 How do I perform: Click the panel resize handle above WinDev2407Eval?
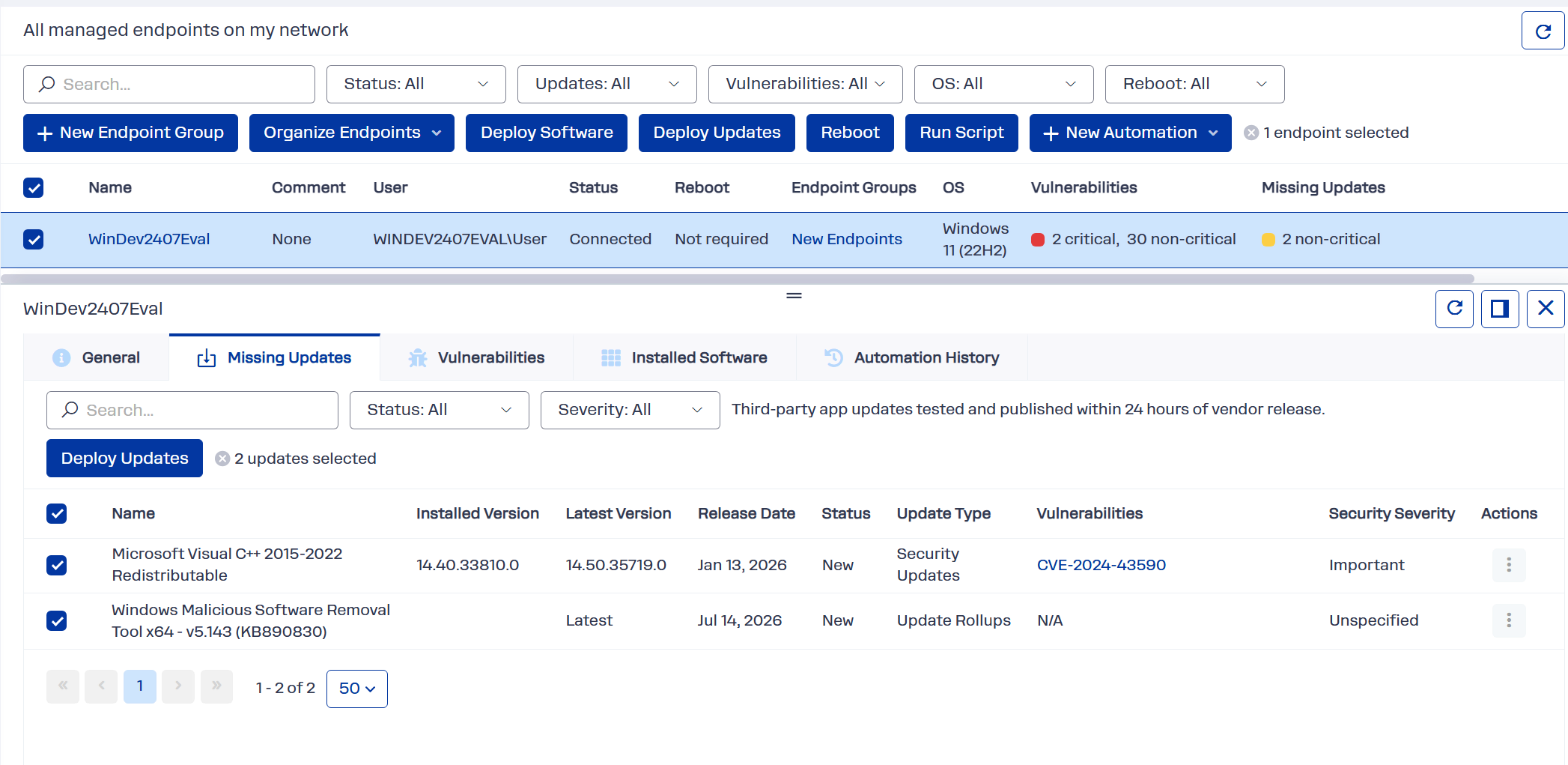click(794, 296)
